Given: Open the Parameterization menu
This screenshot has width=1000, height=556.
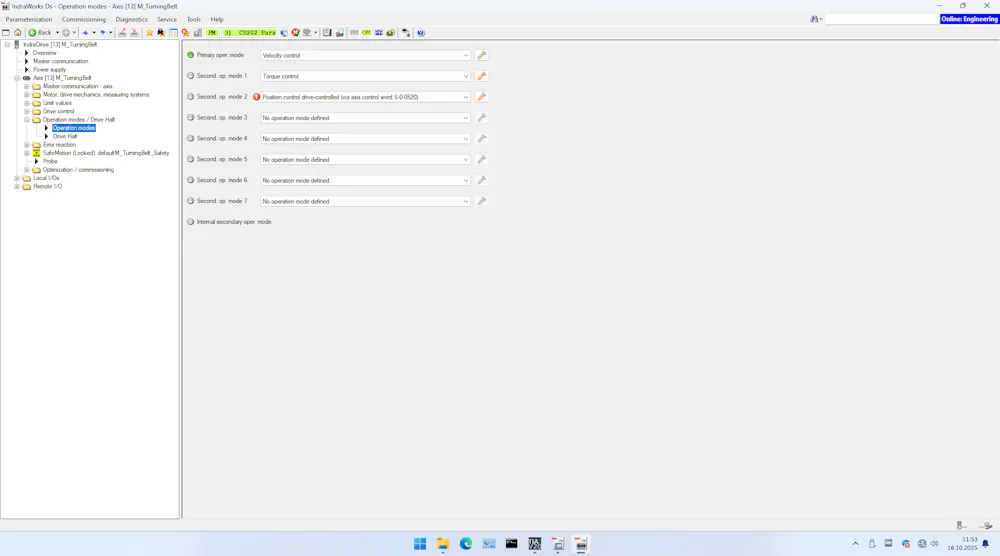Looking at the screenshot, I should (x=29, y=19).
